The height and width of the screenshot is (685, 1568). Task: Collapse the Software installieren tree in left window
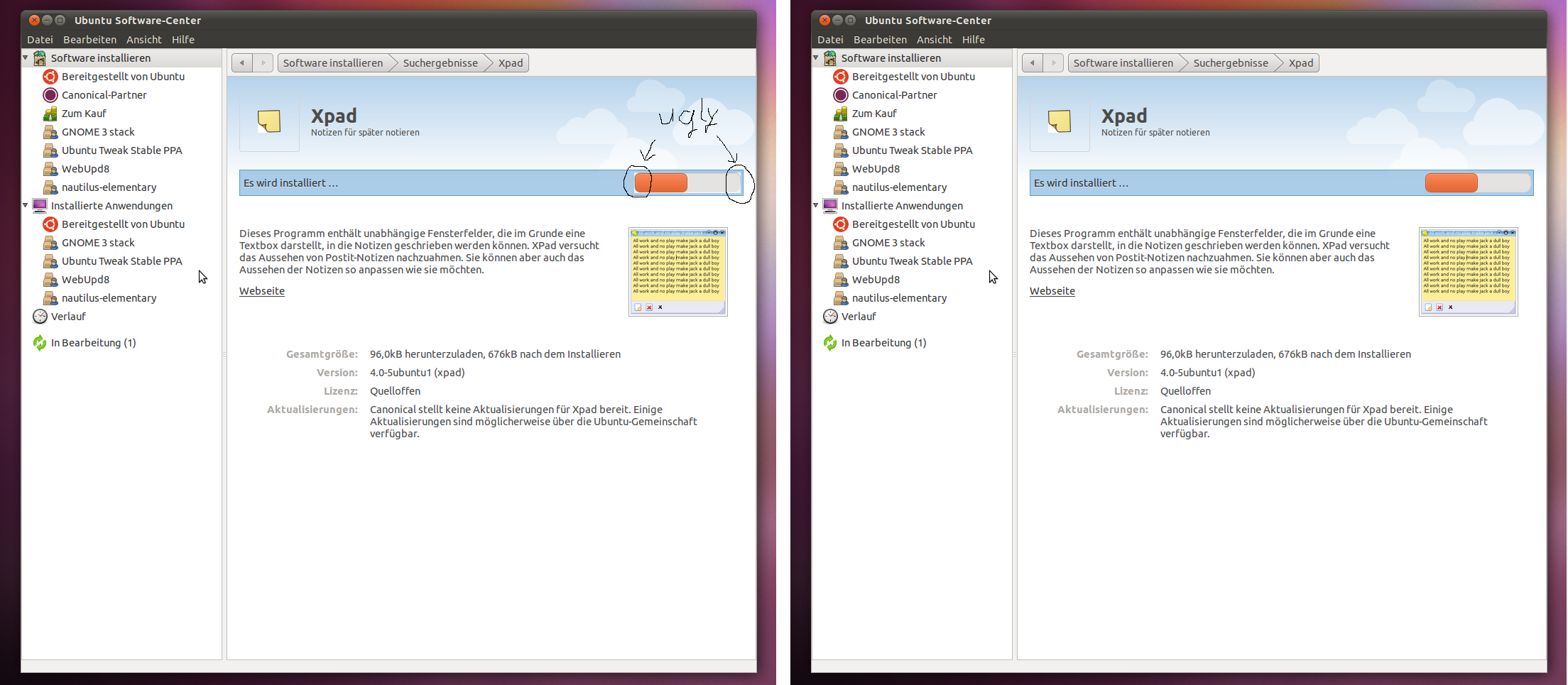(x=26, y=57)
